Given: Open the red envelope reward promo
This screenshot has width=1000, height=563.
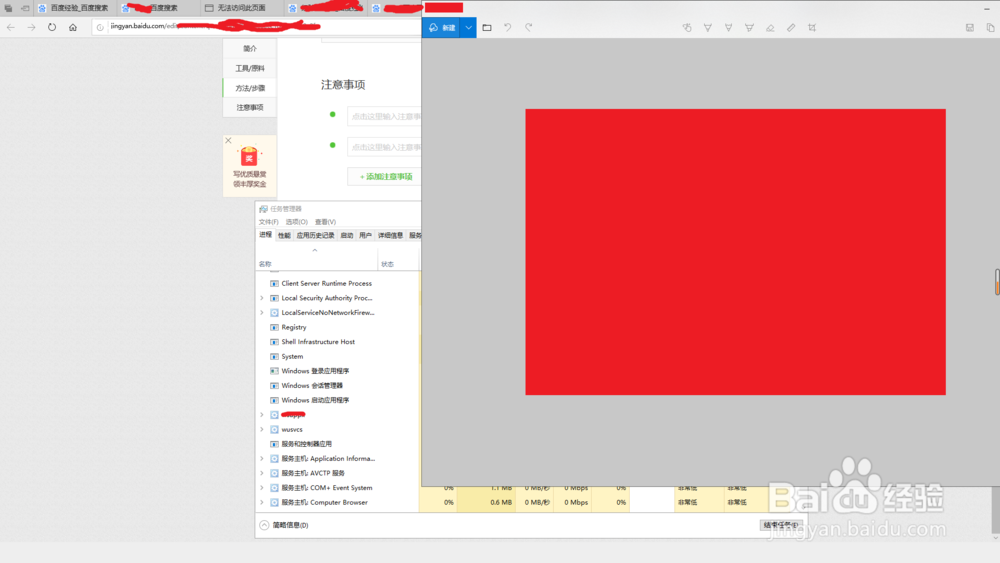Looking at the screenshot, I should (x=249, y=166).
